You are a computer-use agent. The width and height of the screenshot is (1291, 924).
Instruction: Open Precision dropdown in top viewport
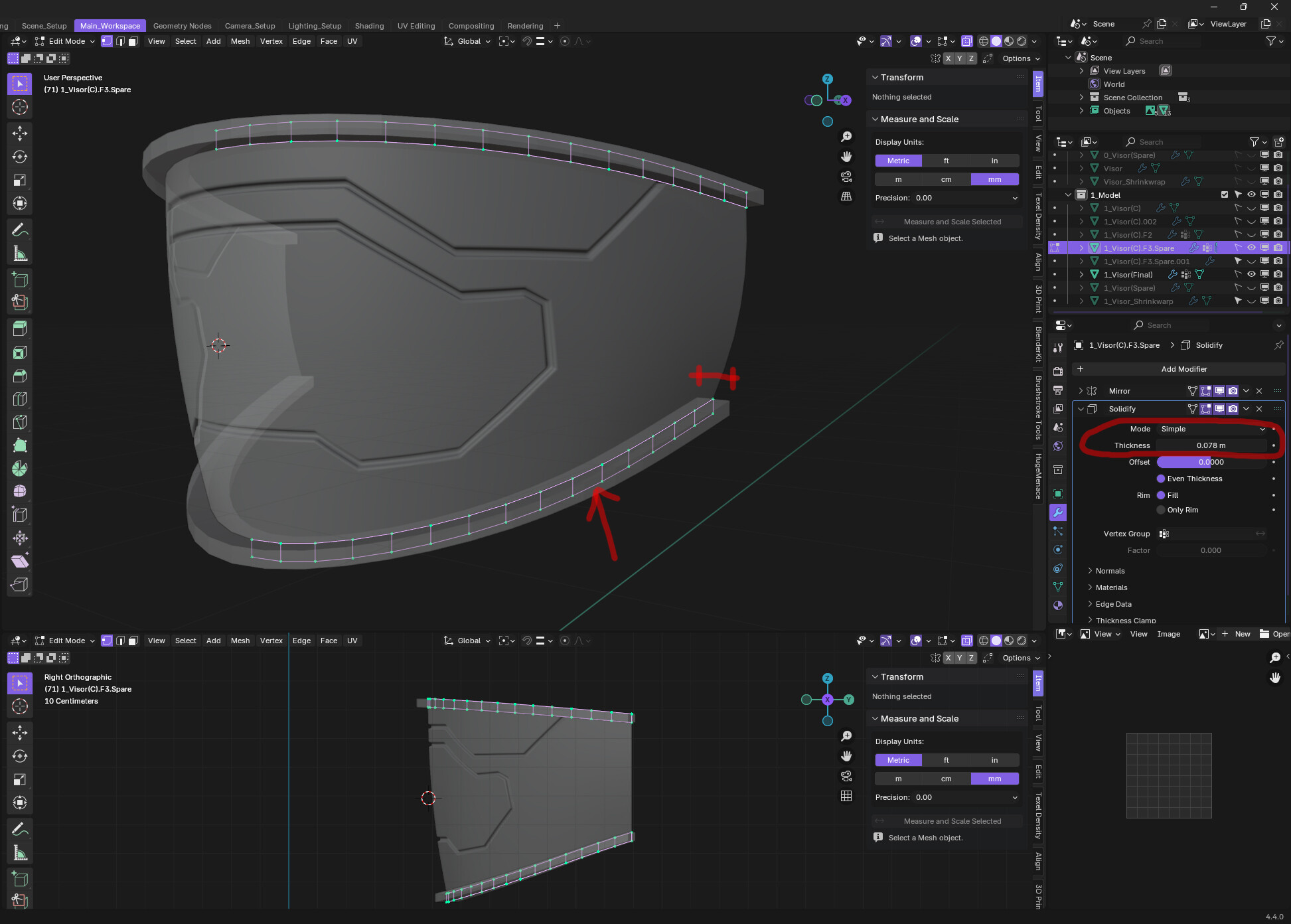(x=966, y=198)
